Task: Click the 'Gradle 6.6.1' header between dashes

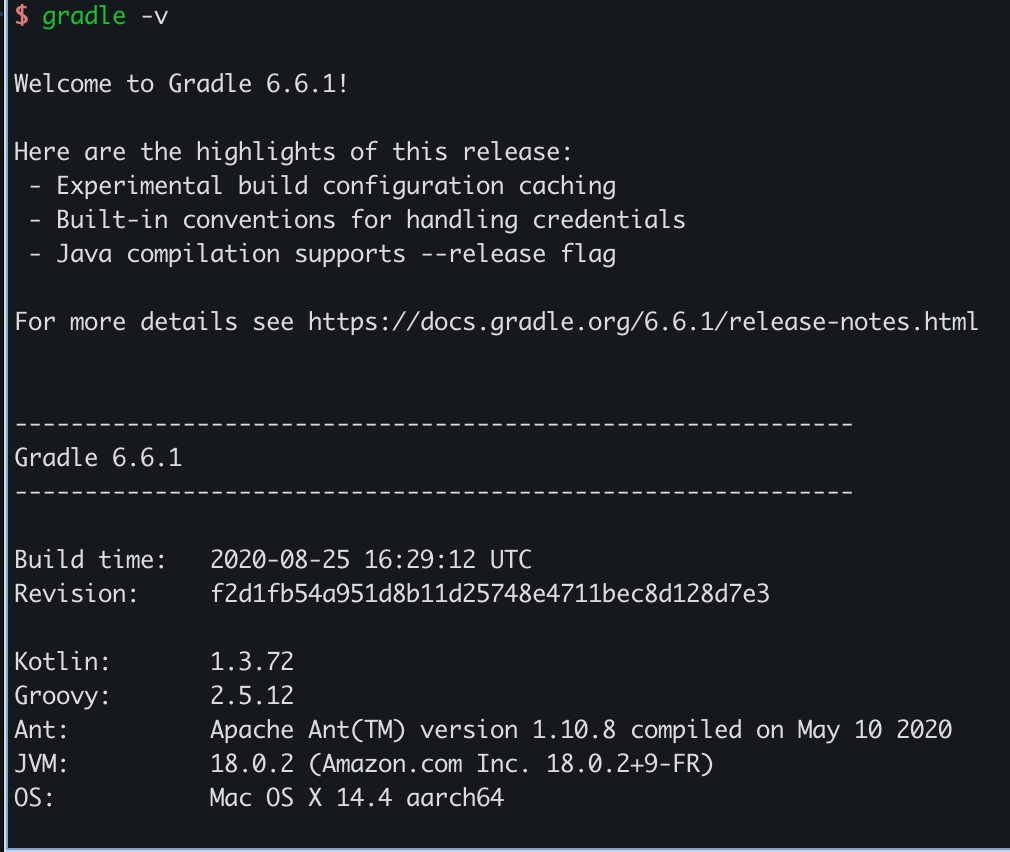Action: (98, 458)
